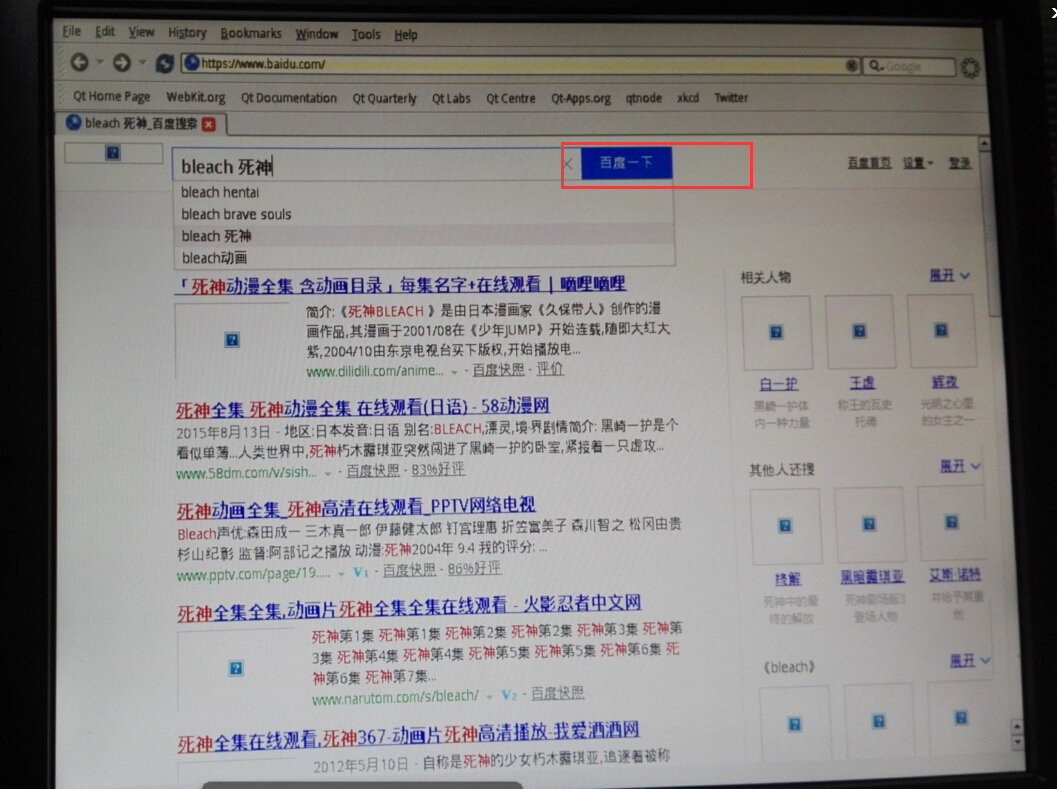This screenshot has height=789, width=1057.
Task: Open 百度快照 for dilidili result
Action: 498,370
